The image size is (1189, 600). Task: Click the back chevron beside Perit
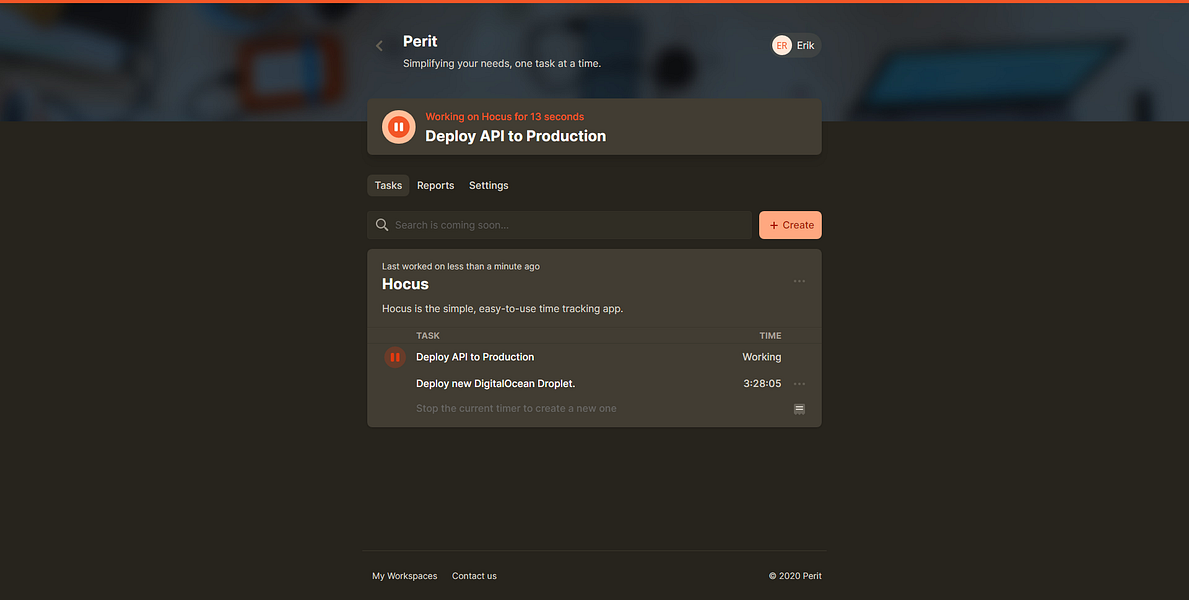point(379,46)
